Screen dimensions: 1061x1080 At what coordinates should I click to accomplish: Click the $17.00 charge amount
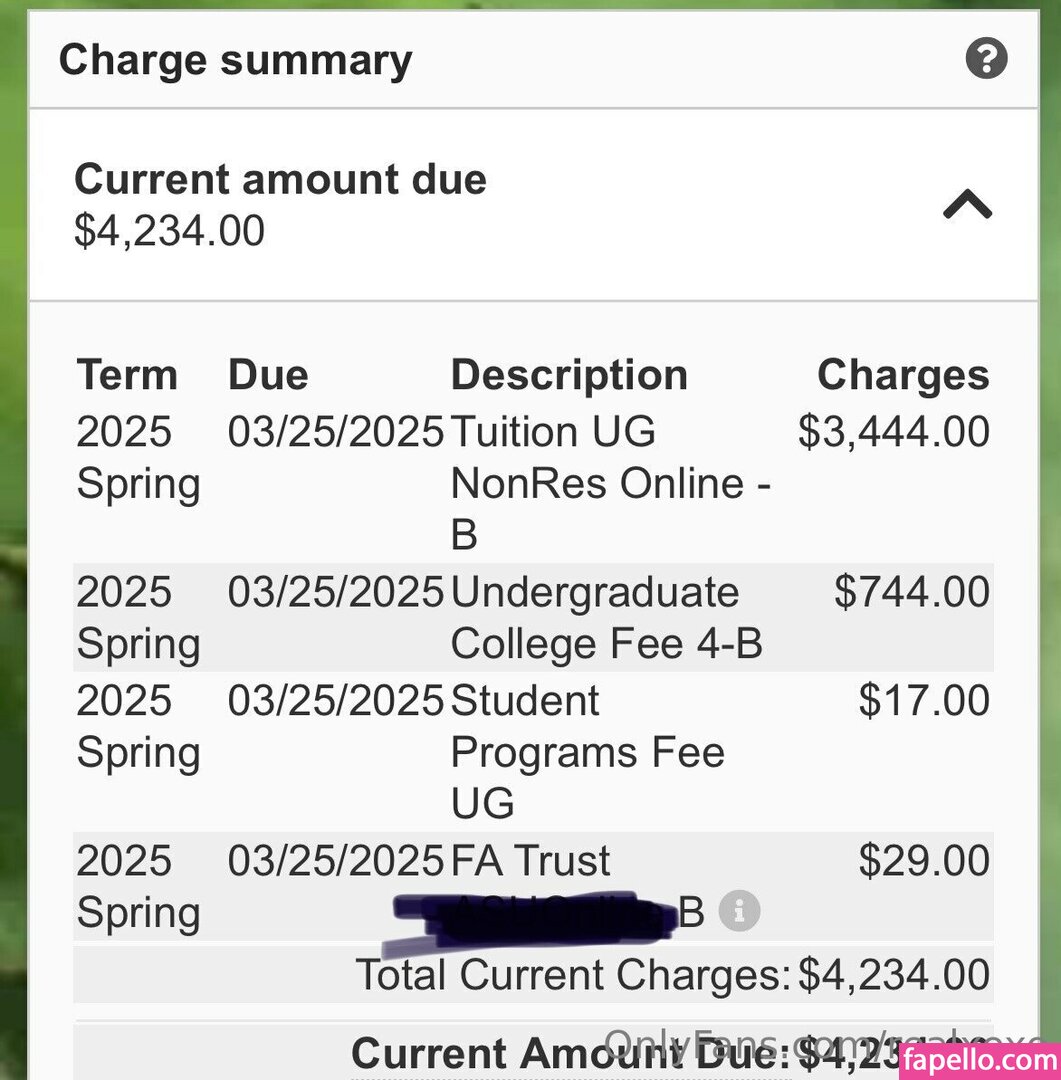923,701
